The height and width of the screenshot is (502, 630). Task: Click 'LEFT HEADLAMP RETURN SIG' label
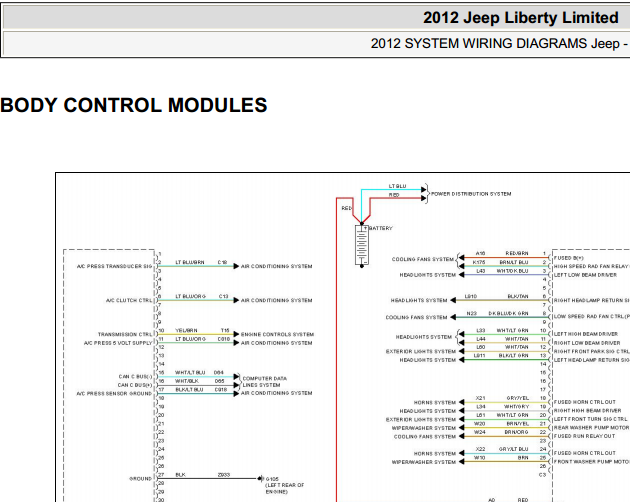[591, 360]
